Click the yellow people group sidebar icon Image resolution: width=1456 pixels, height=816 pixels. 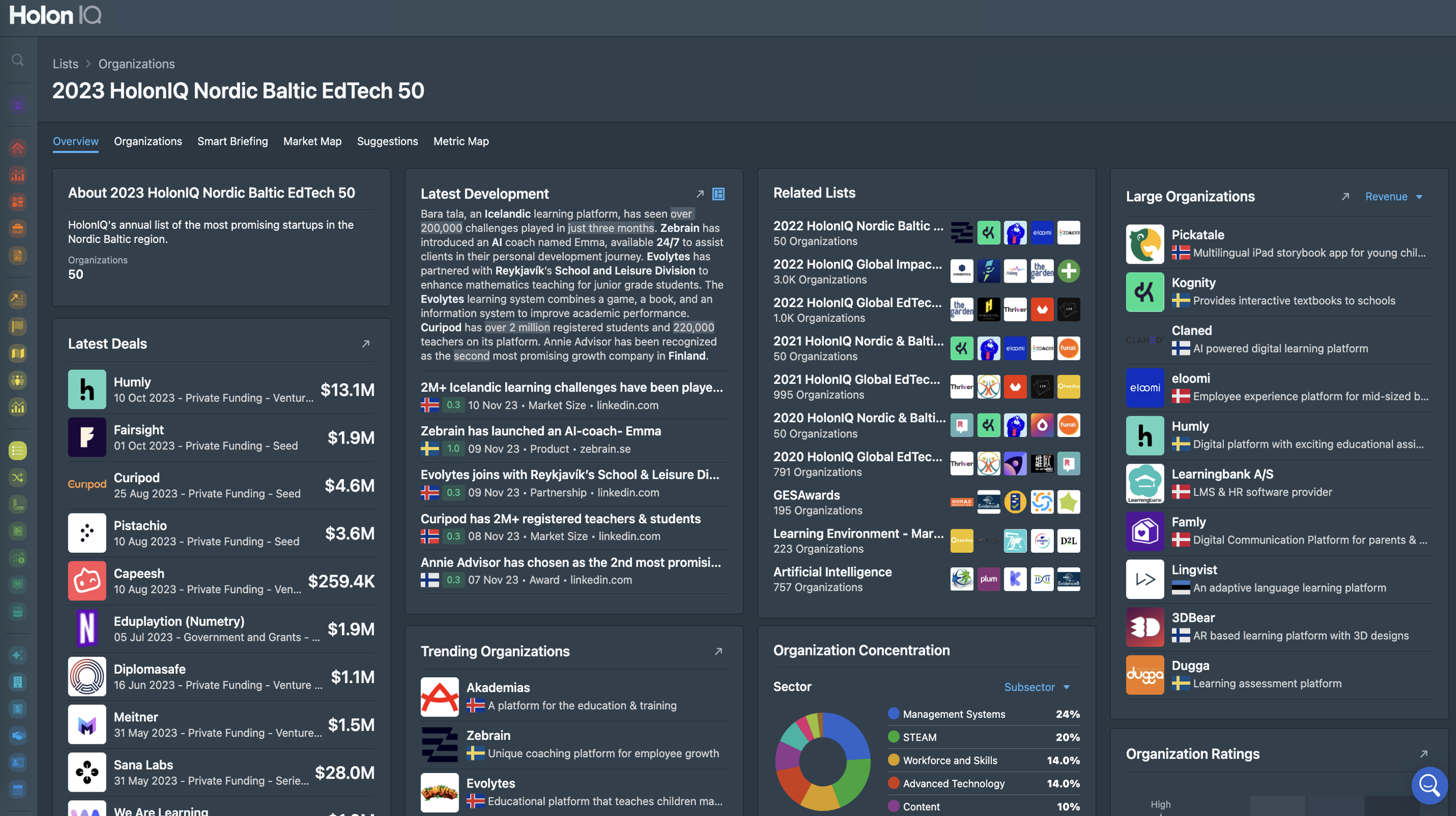point(18,380)
